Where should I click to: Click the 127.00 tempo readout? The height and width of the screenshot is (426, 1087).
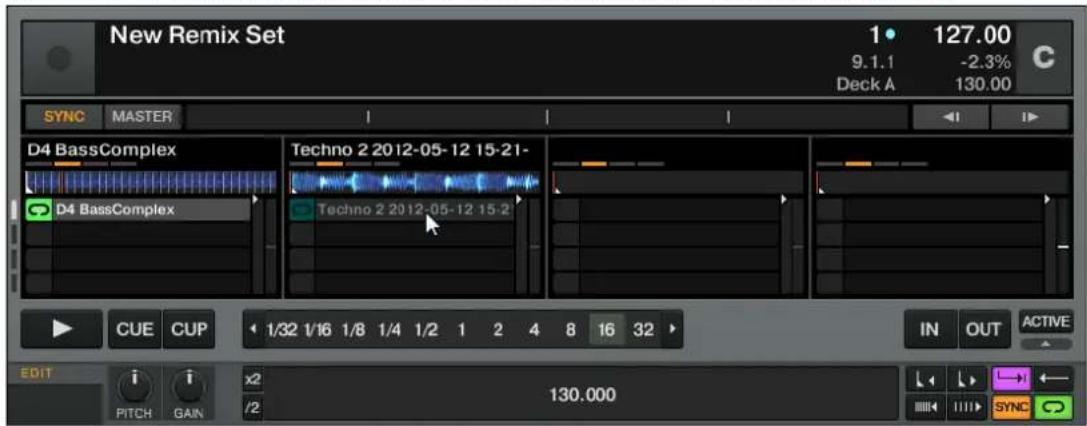(970, 35)
